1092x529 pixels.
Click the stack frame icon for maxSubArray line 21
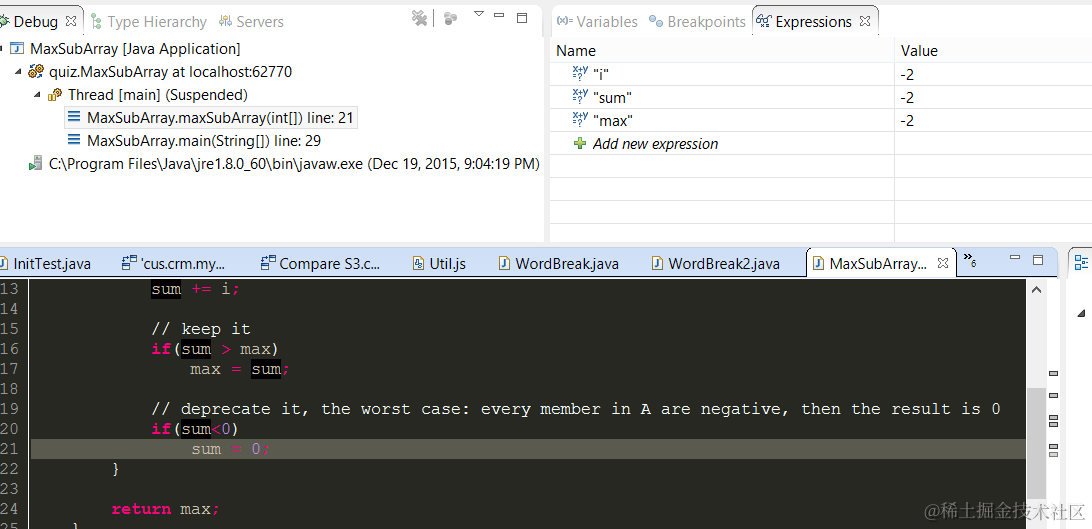74,118
